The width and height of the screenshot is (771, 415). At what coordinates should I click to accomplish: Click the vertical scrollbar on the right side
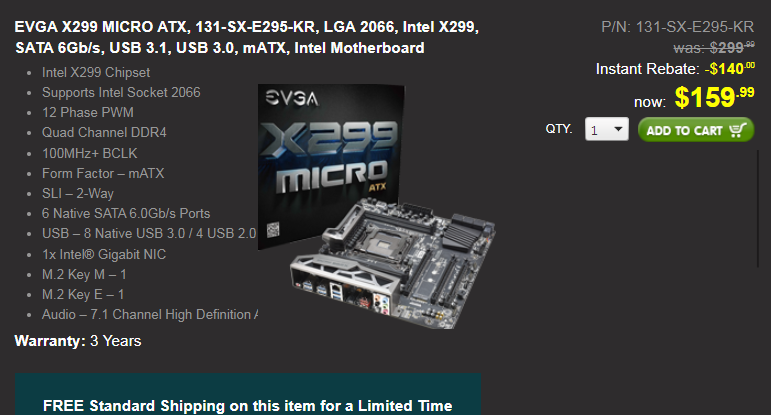click(x=758, y=208)
